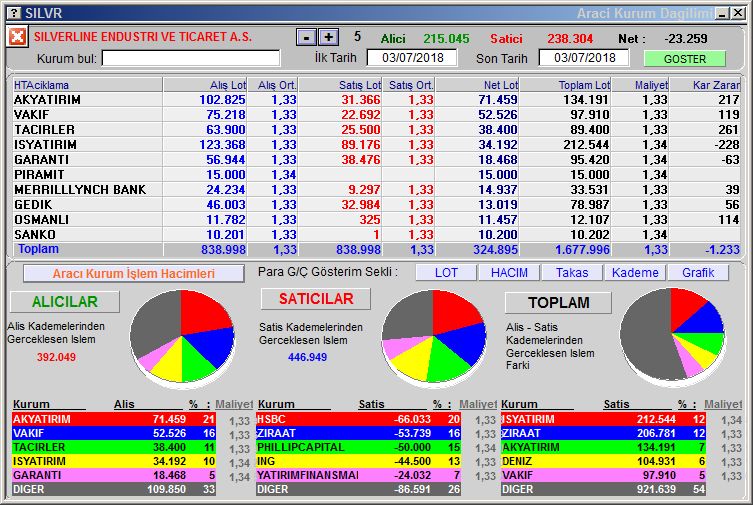Switch display to HACIM
753x505 pixels.
[509, 273]
